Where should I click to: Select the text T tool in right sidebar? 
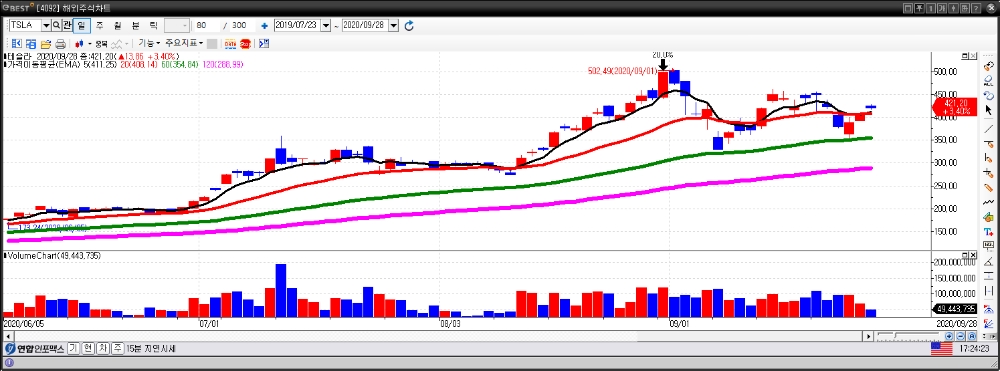pos(989,231)
